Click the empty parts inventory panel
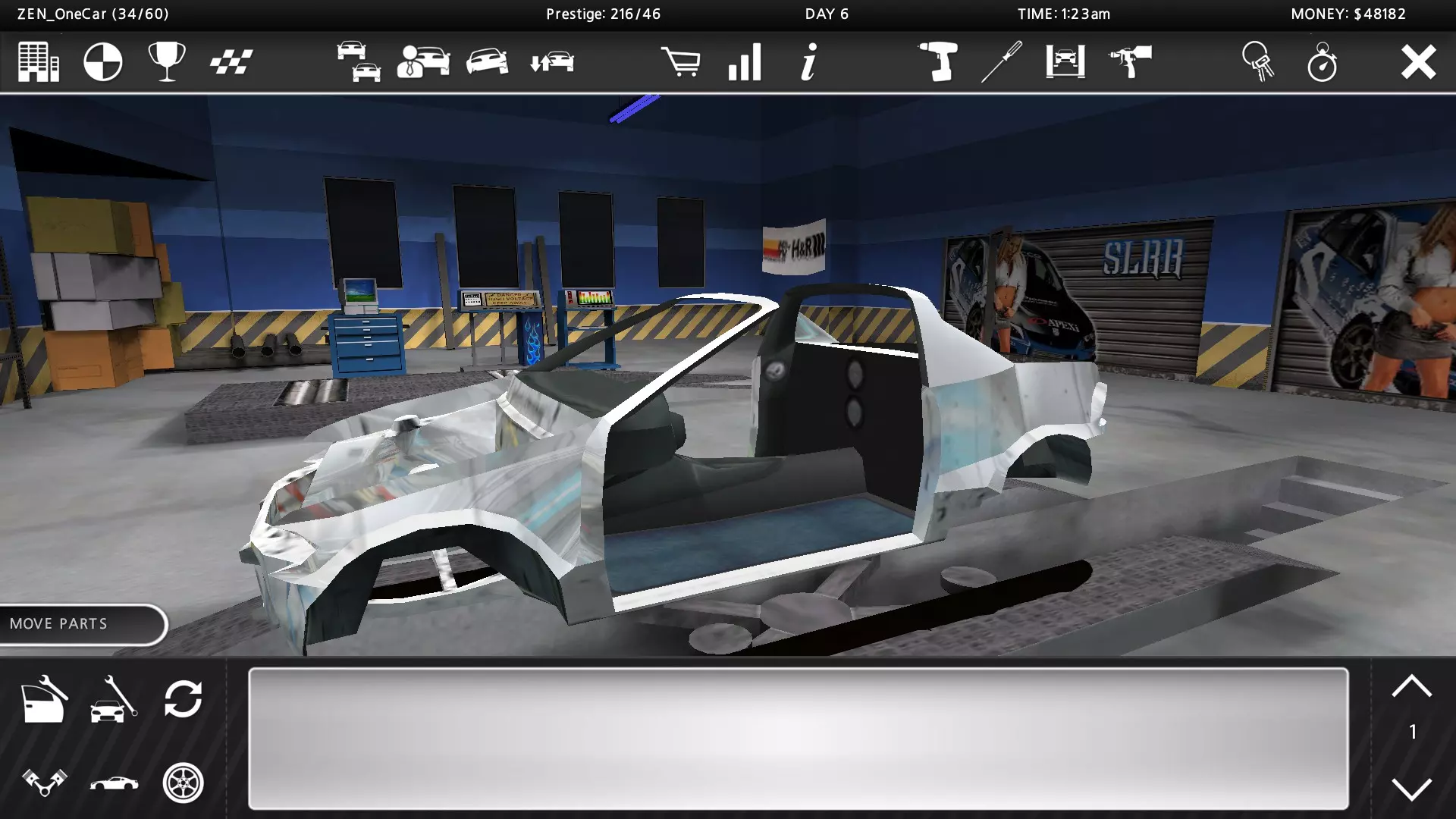The image size is (1456, 819). (798, 739)
